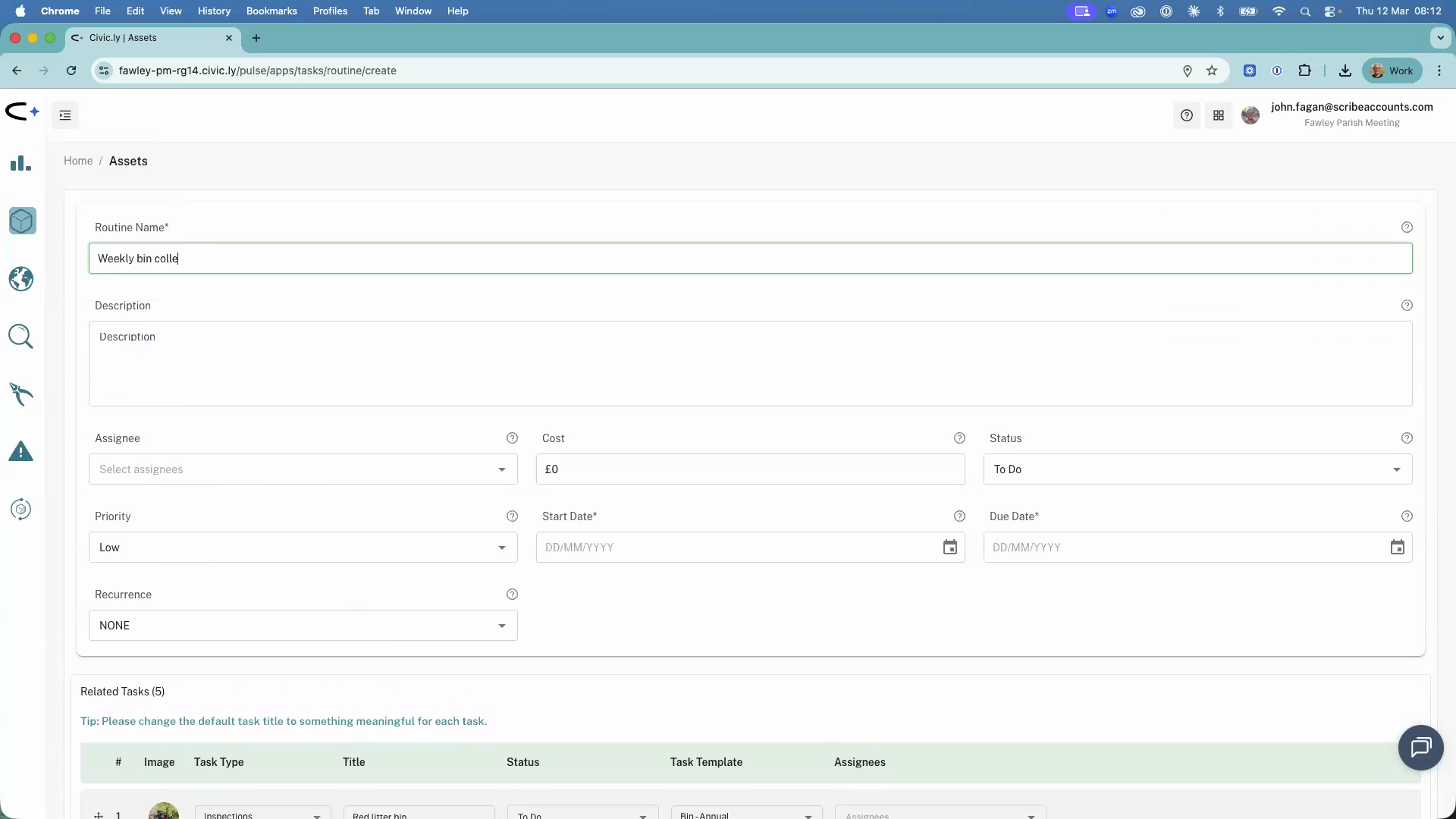Open the dashboard bar-chart icon in sidebar
Viewport: 1456px width, 819px height.
point(20,163)
